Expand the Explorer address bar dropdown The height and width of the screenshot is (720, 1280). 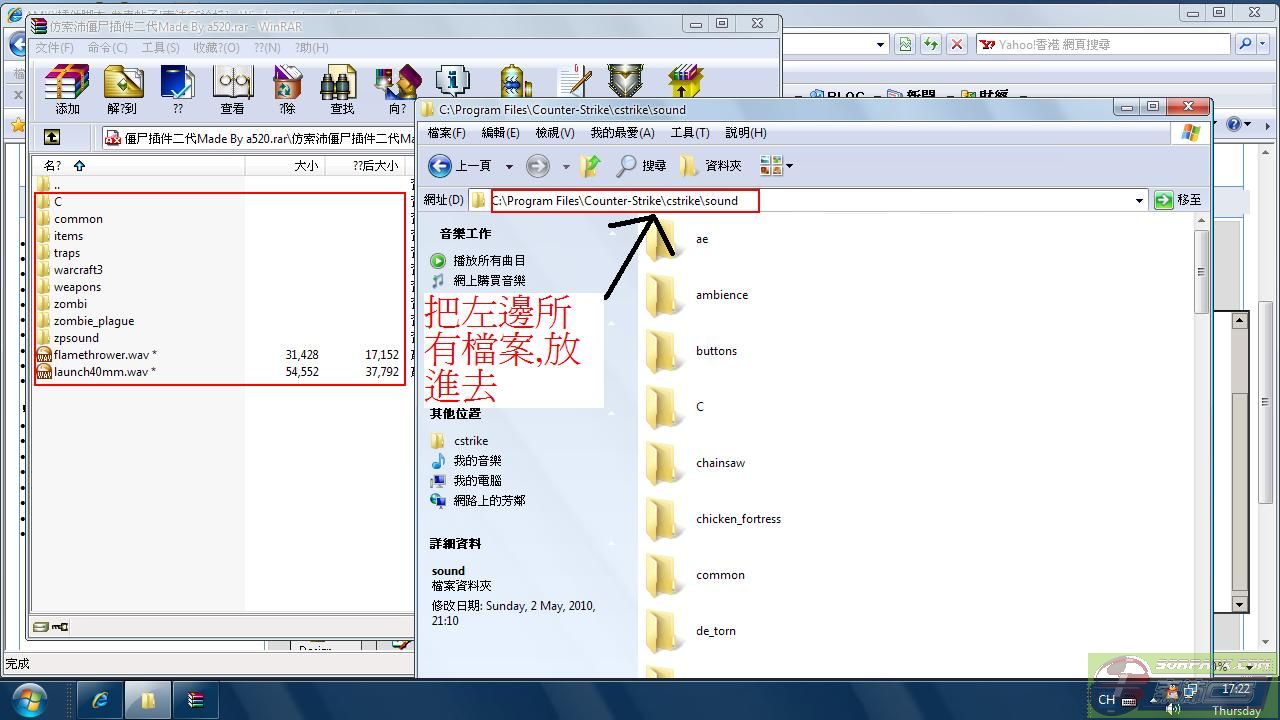(1138, 200)
